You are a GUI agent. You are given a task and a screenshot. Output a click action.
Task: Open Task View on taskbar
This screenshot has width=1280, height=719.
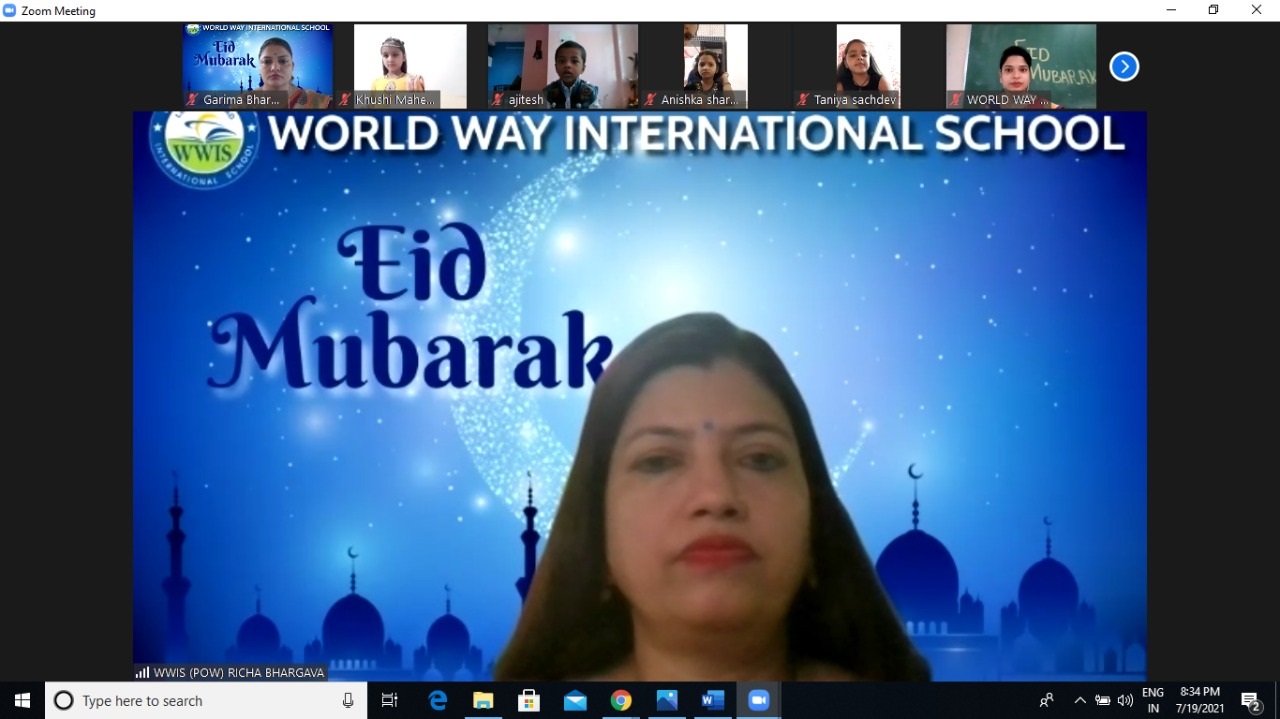[390, 701]
